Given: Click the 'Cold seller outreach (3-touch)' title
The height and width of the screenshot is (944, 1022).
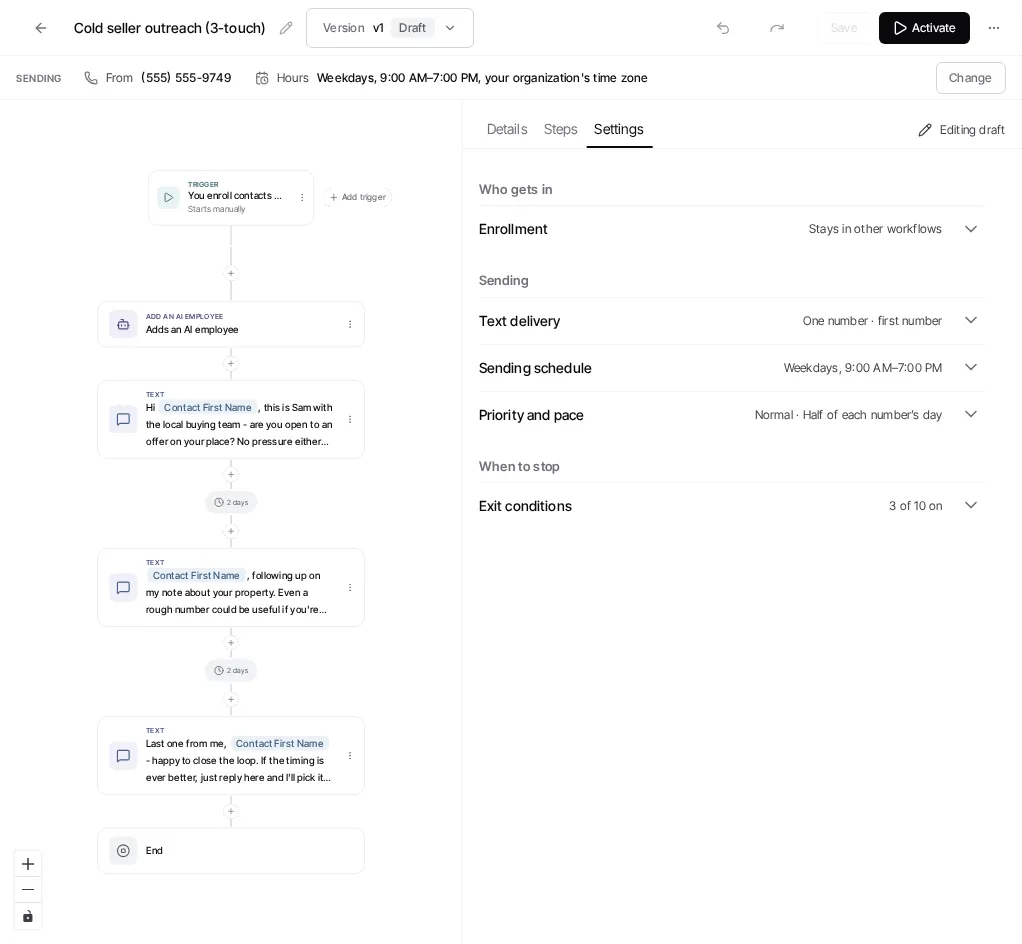Looking at the screenshot, I should (x=169, y=28).
